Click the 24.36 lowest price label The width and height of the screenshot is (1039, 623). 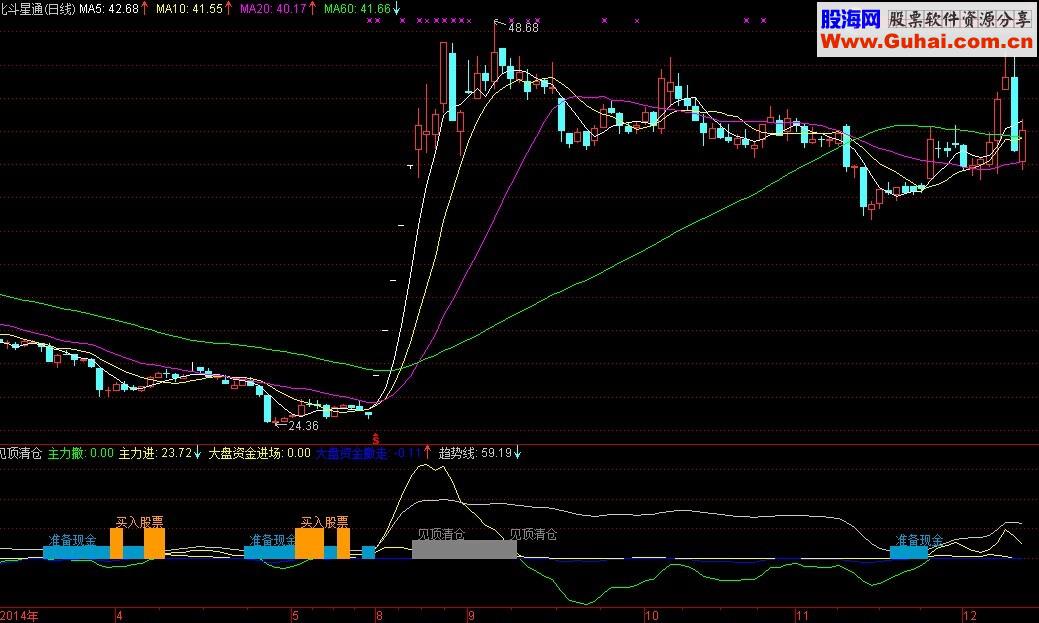click(x=303, y=426)
